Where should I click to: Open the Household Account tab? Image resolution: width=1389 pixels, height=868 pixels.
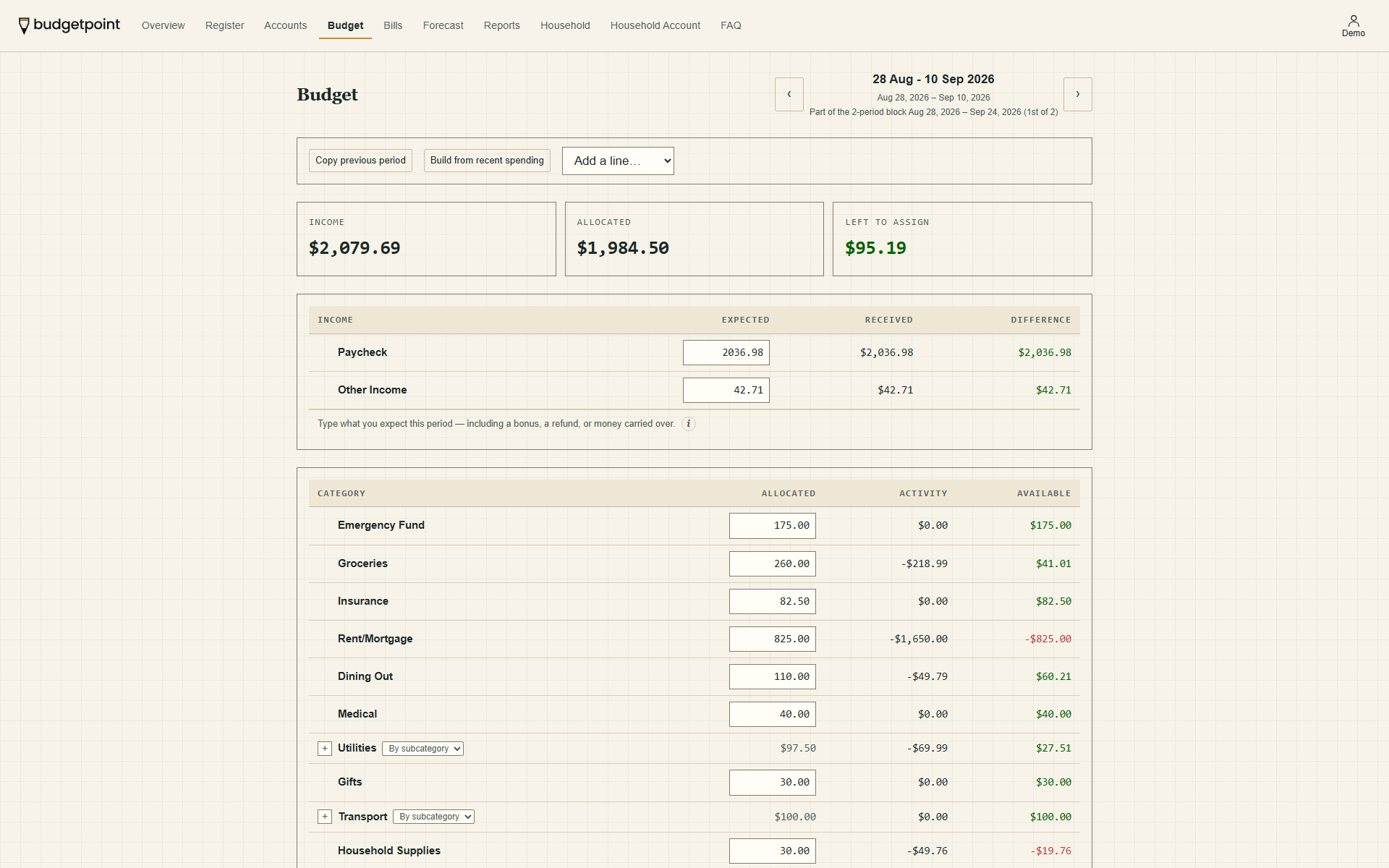pyautogui.click(x=655, y=25)
